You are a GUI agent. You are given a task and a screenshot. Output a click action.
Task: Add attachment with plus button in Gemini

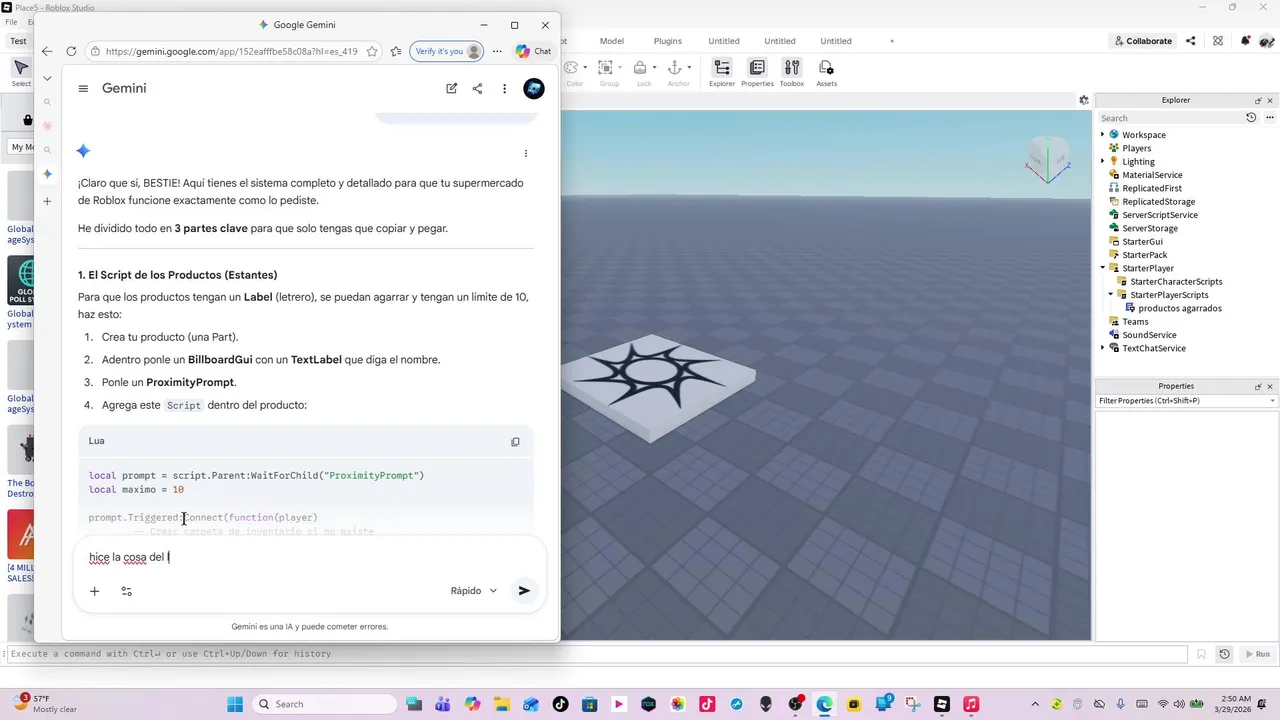pos(94,591)
